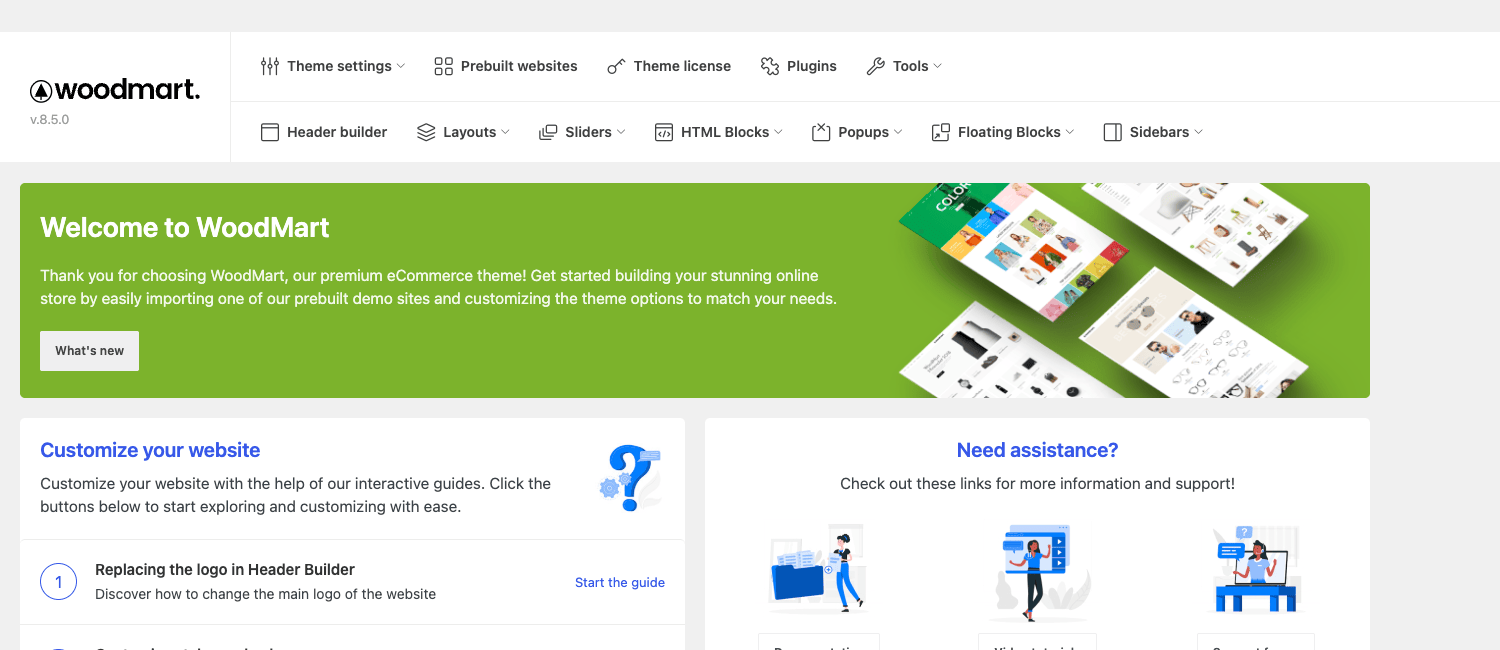
Task: Click Start the guide for logo
Action: 620,582
